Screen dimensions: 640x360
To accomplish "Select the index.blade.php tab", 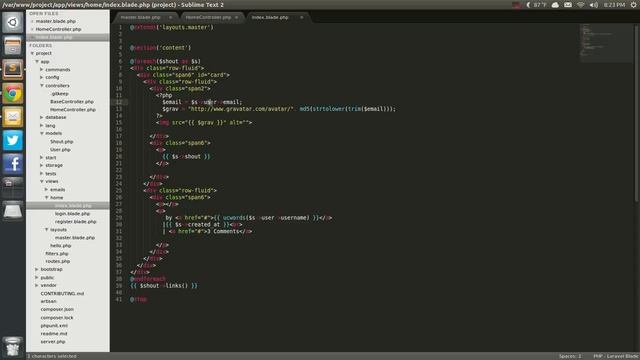I will 270,17.
